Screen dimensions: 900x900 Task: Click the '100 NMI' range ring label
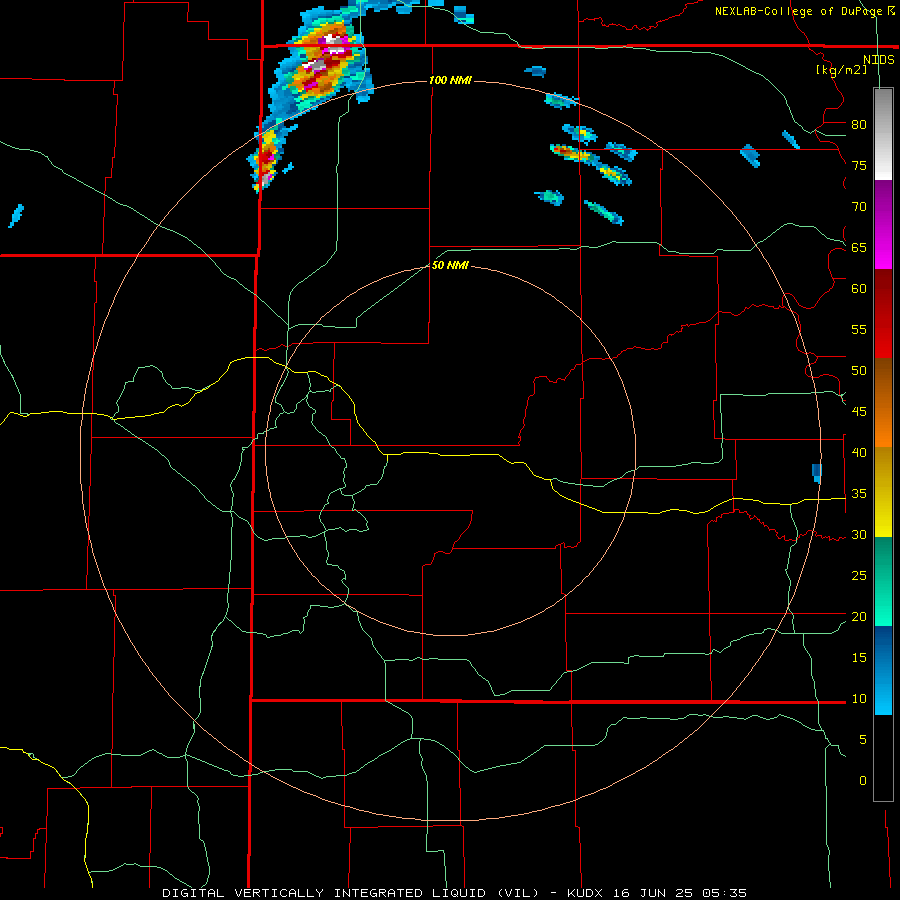(451, 80)
